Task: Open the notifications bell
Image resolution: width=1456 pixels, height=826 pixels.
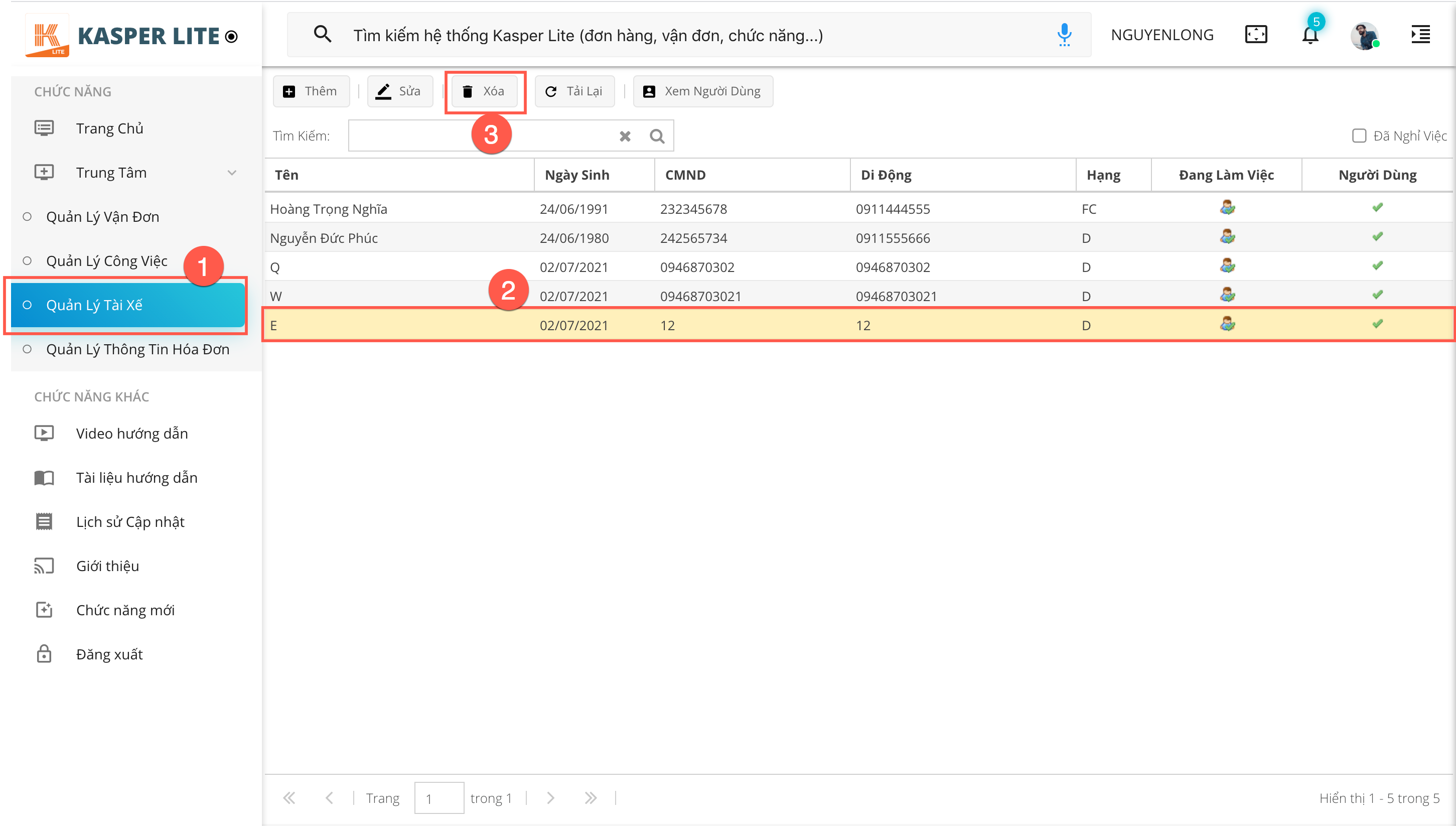Action: click(1309, 35)
